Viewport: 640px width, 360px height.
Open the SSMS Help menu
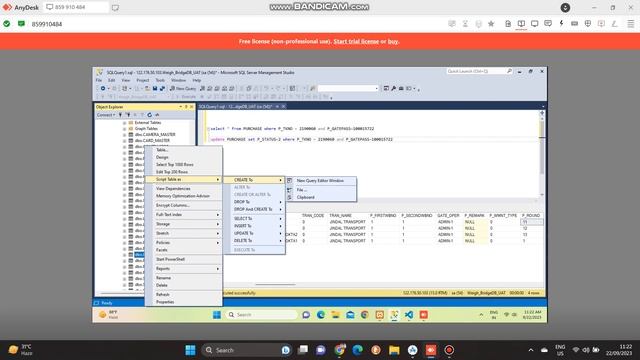tap(196, 80)
